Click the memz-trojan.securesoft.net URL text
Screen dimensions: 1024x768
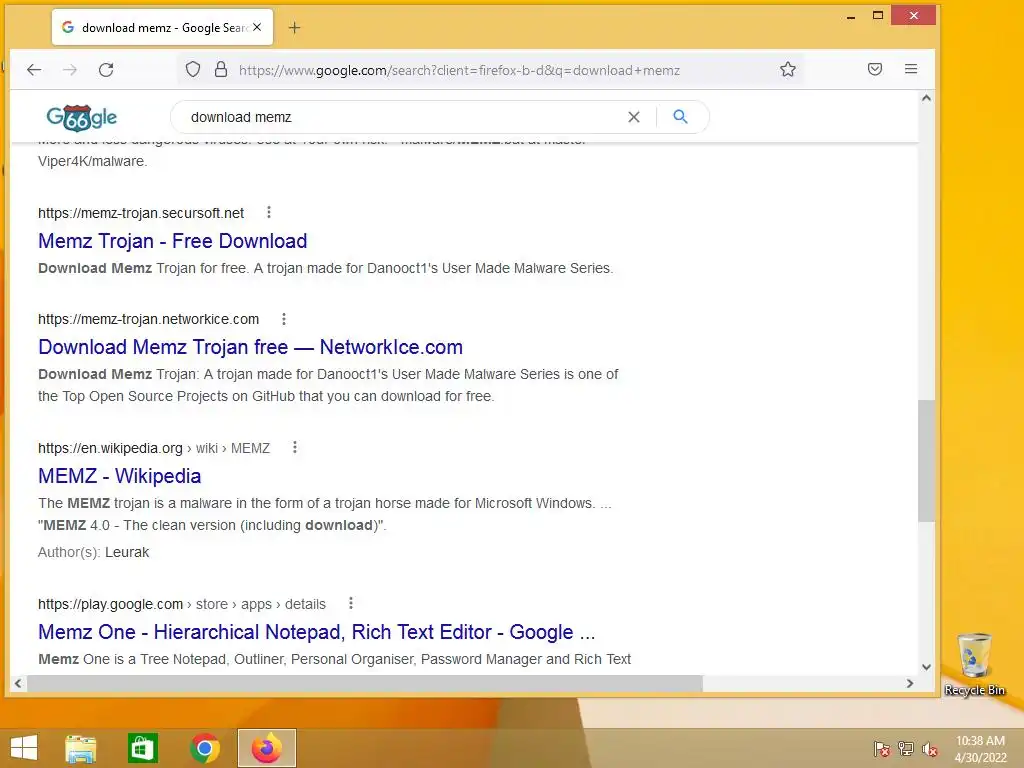pos(141,213)
